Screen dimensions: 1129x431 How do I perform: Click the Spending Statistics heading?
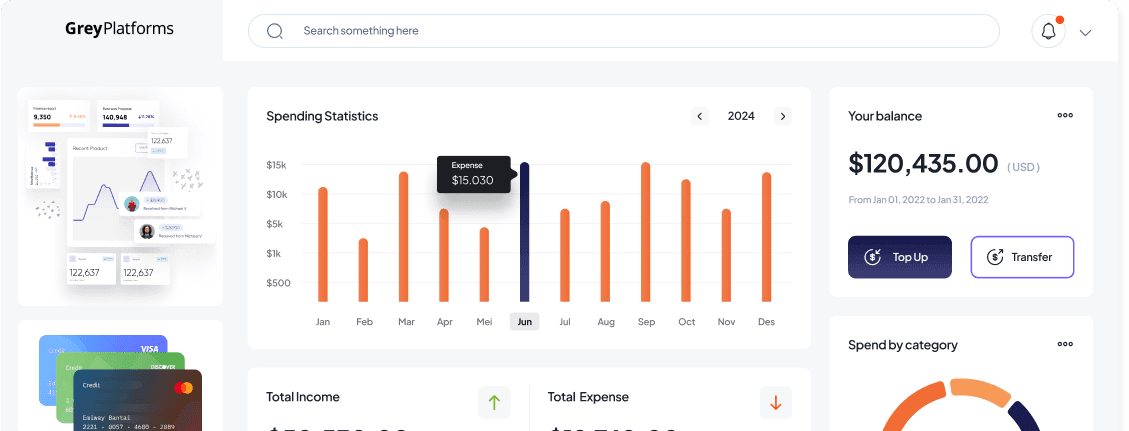[x=322, y=116]
